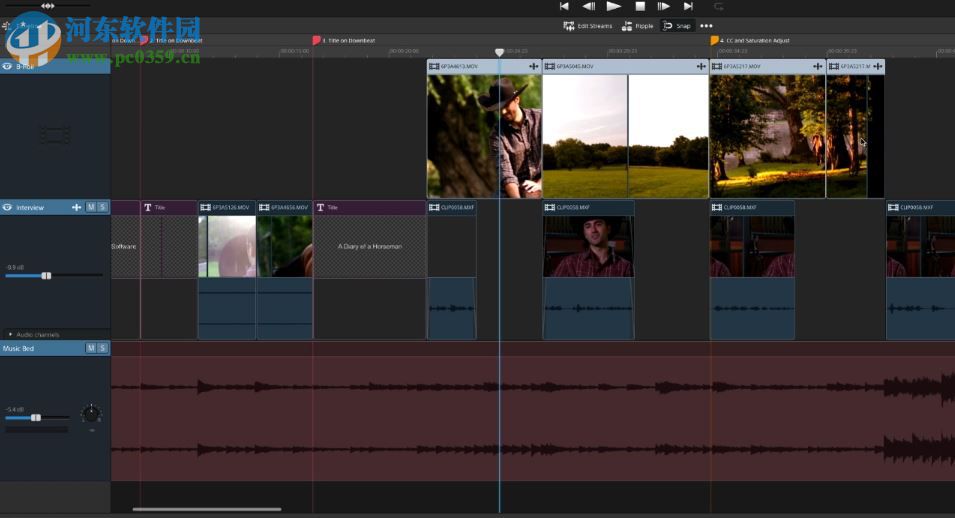Toggle loop playback
Image resolution: width=955 pixels, height=518 pixels.
pyautogui.click(x=719, y=7)
